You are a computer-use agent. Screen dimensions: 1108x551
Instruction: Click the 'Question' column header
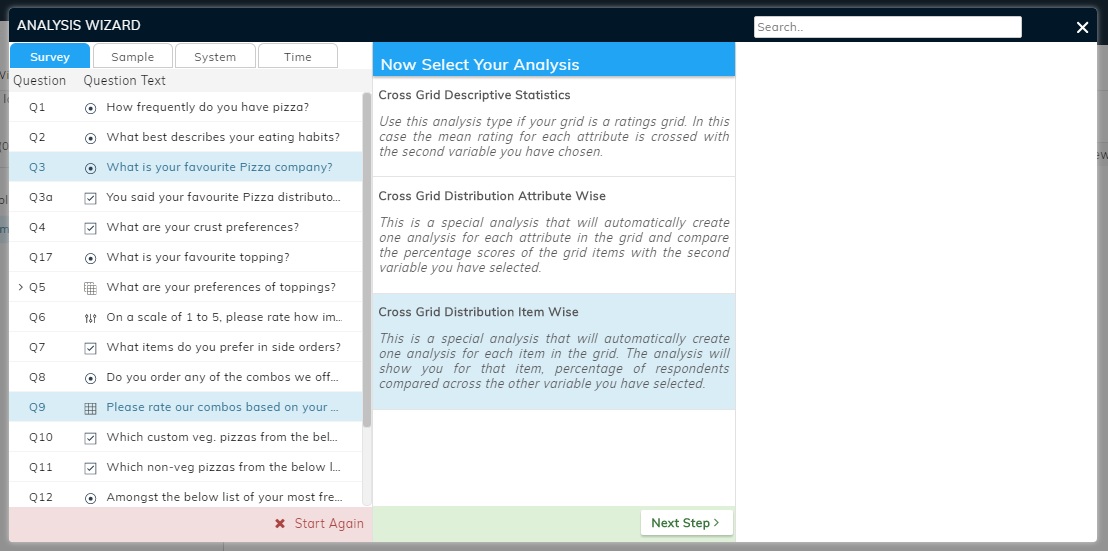click(x=40, y=81)
